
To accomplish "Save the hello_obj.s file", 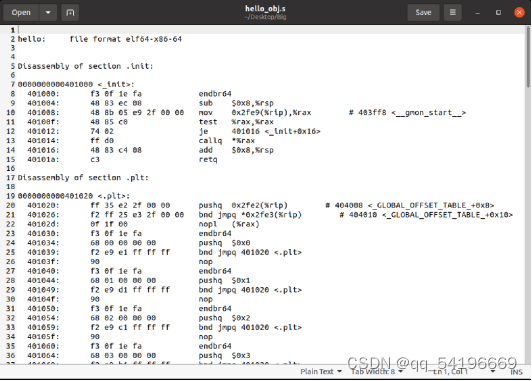I will [423, 13].
